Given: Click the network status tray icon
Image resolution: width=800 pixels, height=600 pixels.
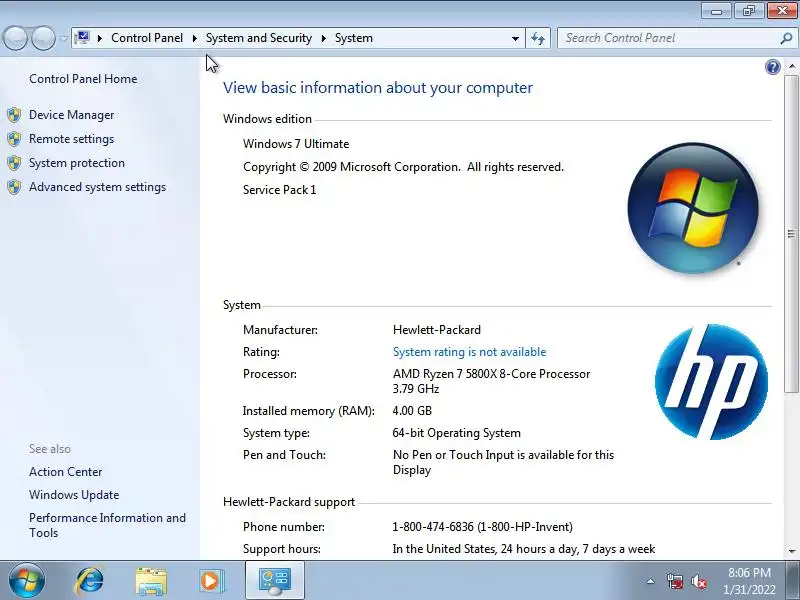Looking at the screenshot, I should [675, 581].
